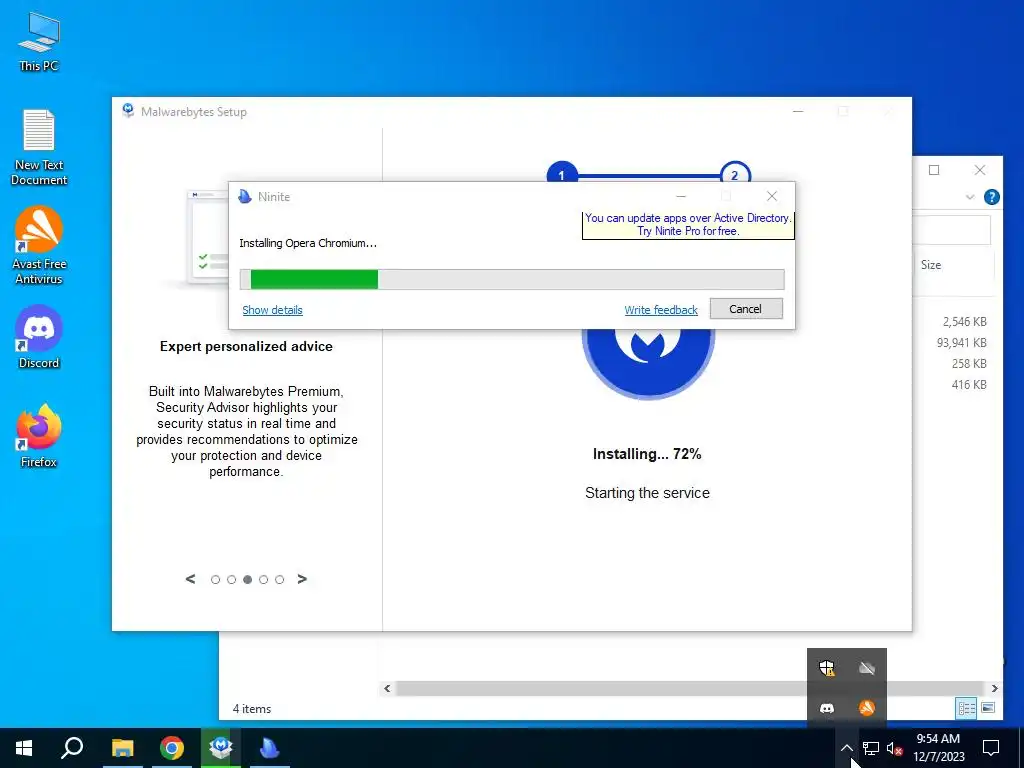1024x768 pixels.
Task: Open the Windows Start menu
Action: (x=24, y=748)
